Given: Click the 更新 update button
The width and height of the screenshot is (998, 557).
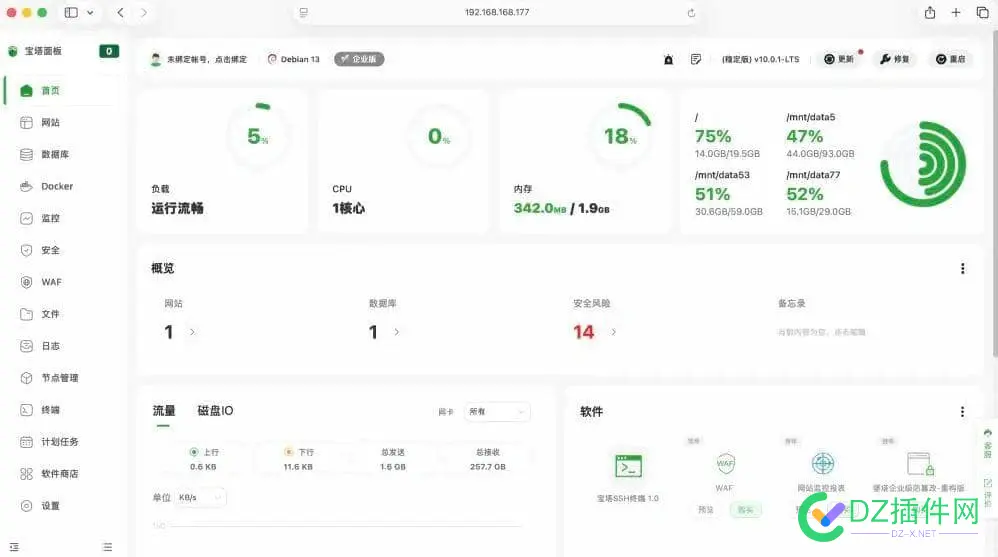Looking at the screenshot, I should pyautogui.click(x=839, y=59).
